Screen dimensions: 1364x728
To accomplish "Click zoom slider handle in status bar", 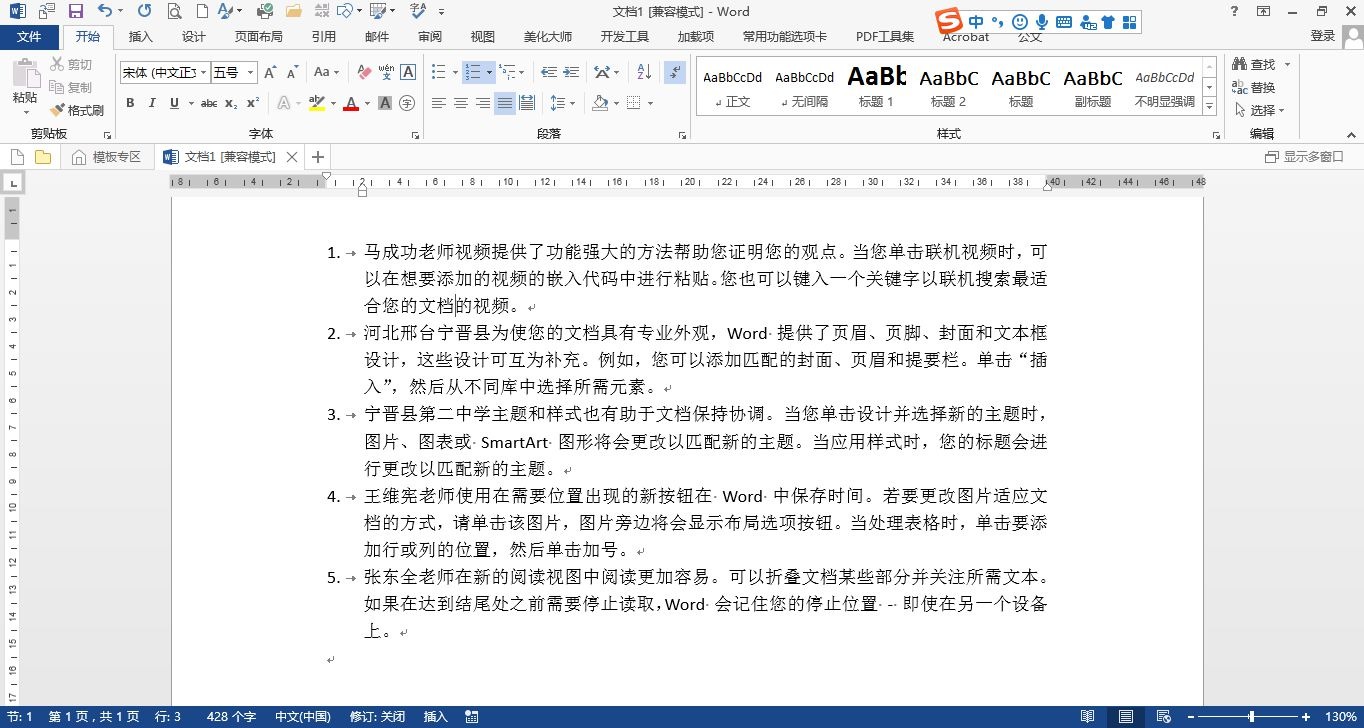I will tap(1251, 717).
